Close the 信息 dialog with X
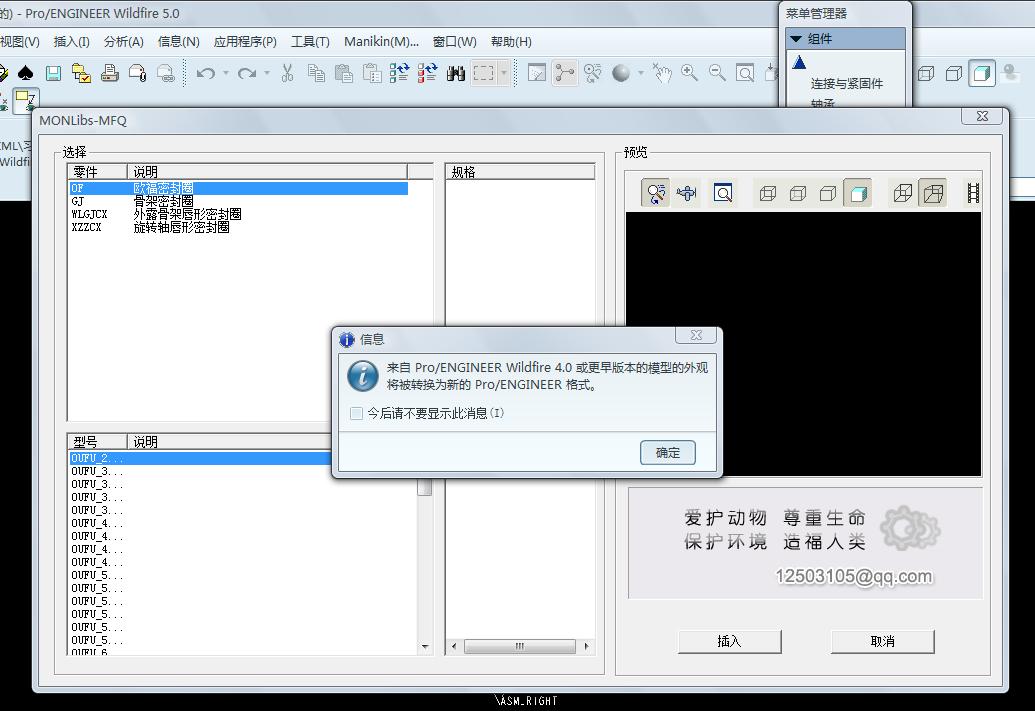Image resolution: width=1035 pixels, height=711 pixels. 696,335
